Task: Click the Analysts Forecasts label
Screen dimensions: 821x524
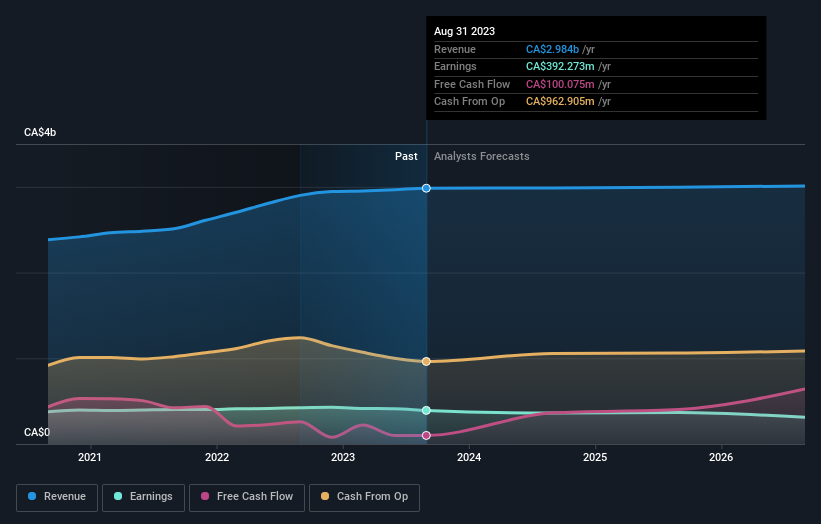Action: (x=482, y=157)
